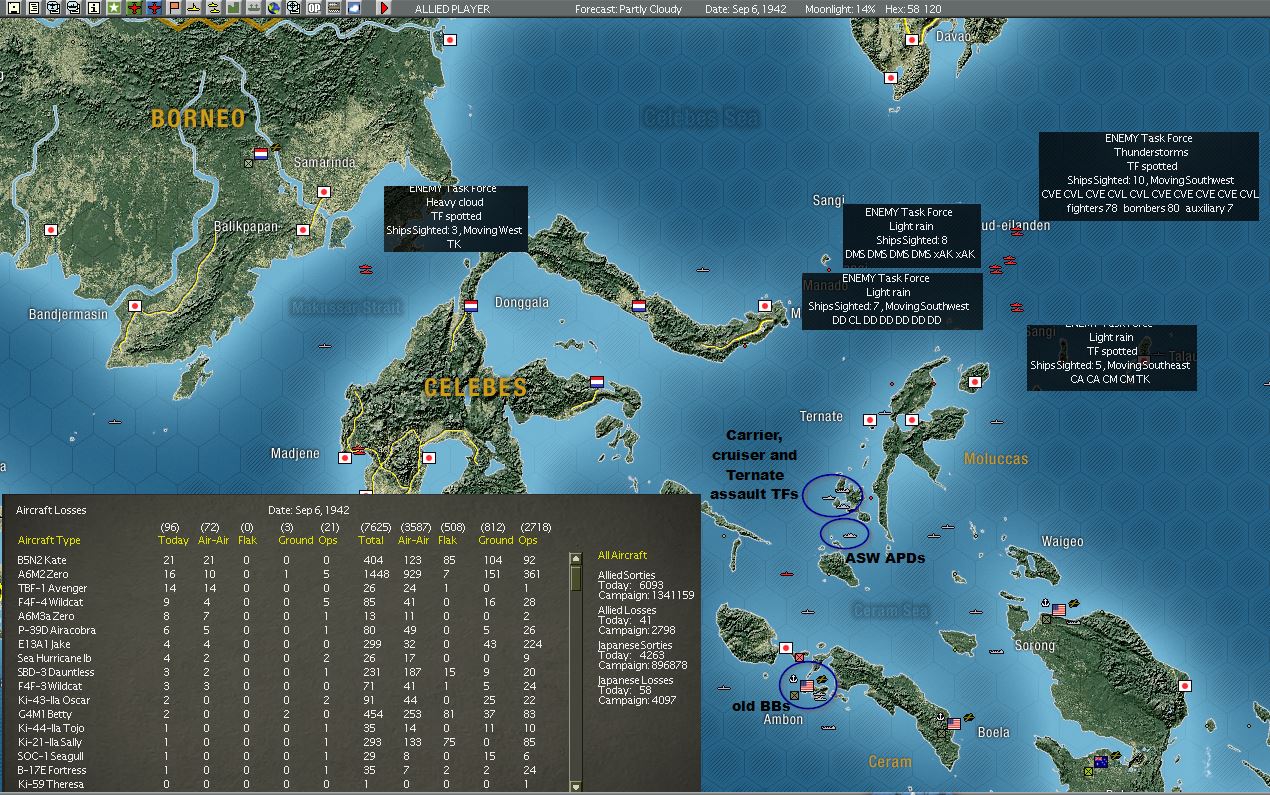Select the F4F-4 Wildcat row
This screenshot has width=1270, height=795.
point(290,602)
